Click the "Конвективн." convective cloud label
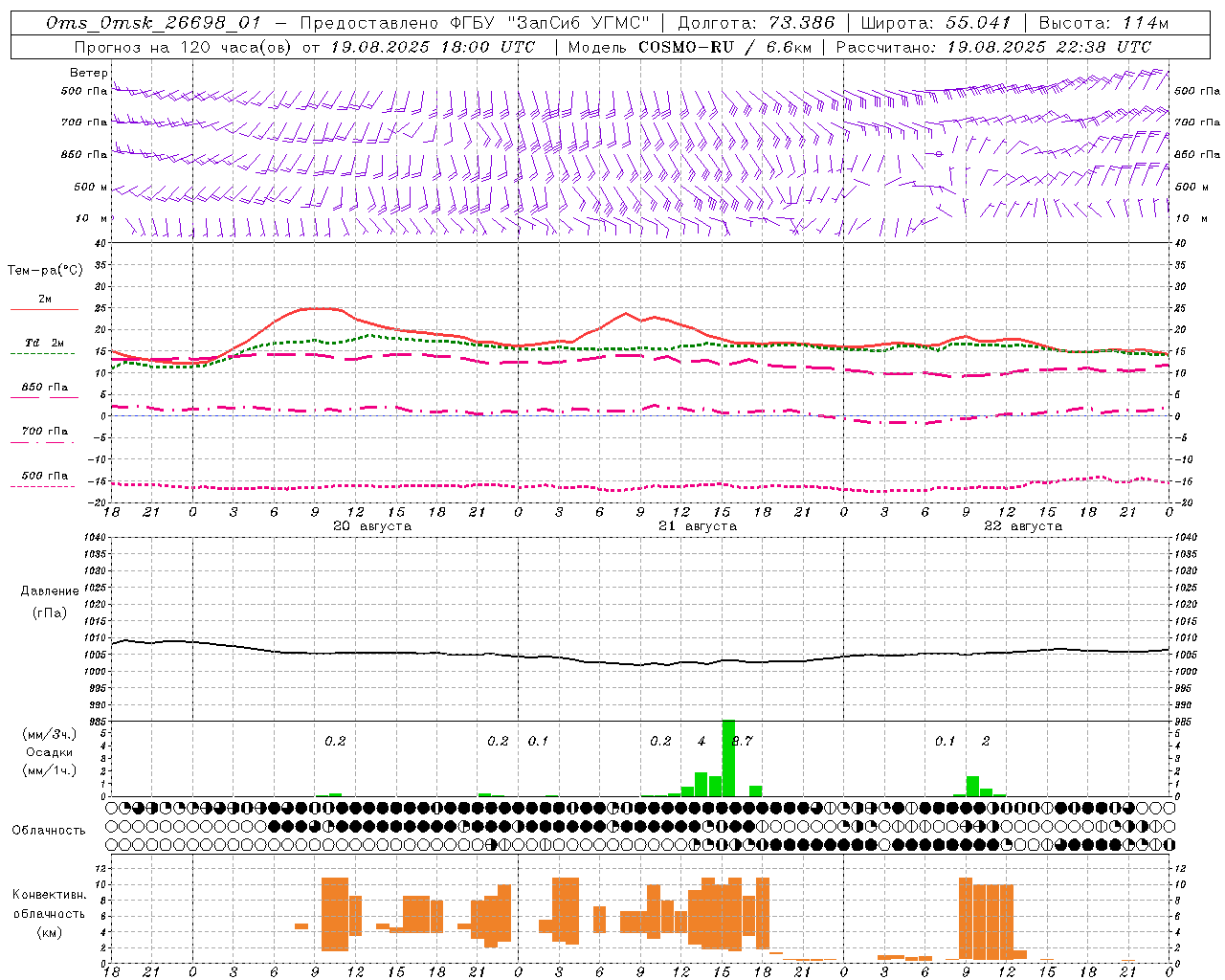The width and height of the screenshot is (1225, 980). point(49,895)
